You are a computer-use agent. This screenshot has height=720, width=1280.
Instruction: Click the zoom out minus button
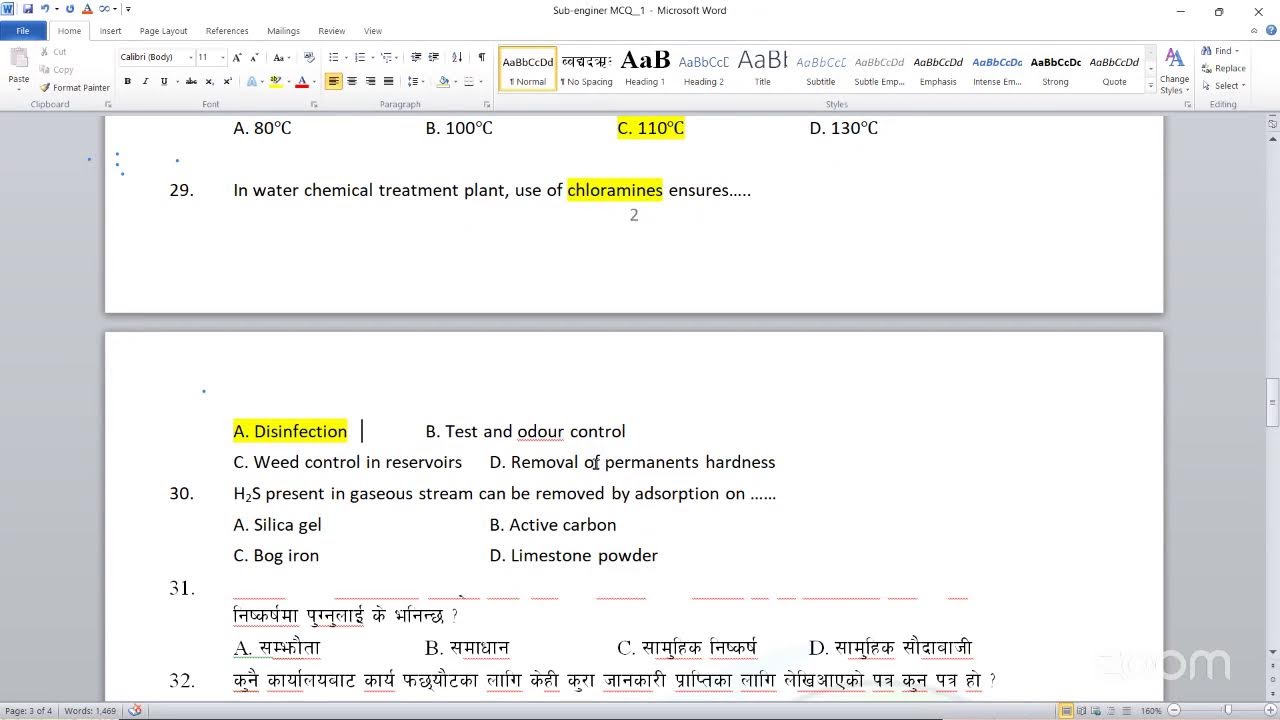(x=1176, y=711)
